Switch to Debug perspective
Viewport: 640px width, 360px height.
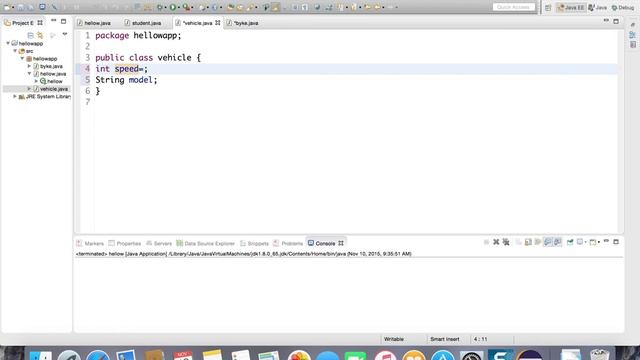click(623, 8)
